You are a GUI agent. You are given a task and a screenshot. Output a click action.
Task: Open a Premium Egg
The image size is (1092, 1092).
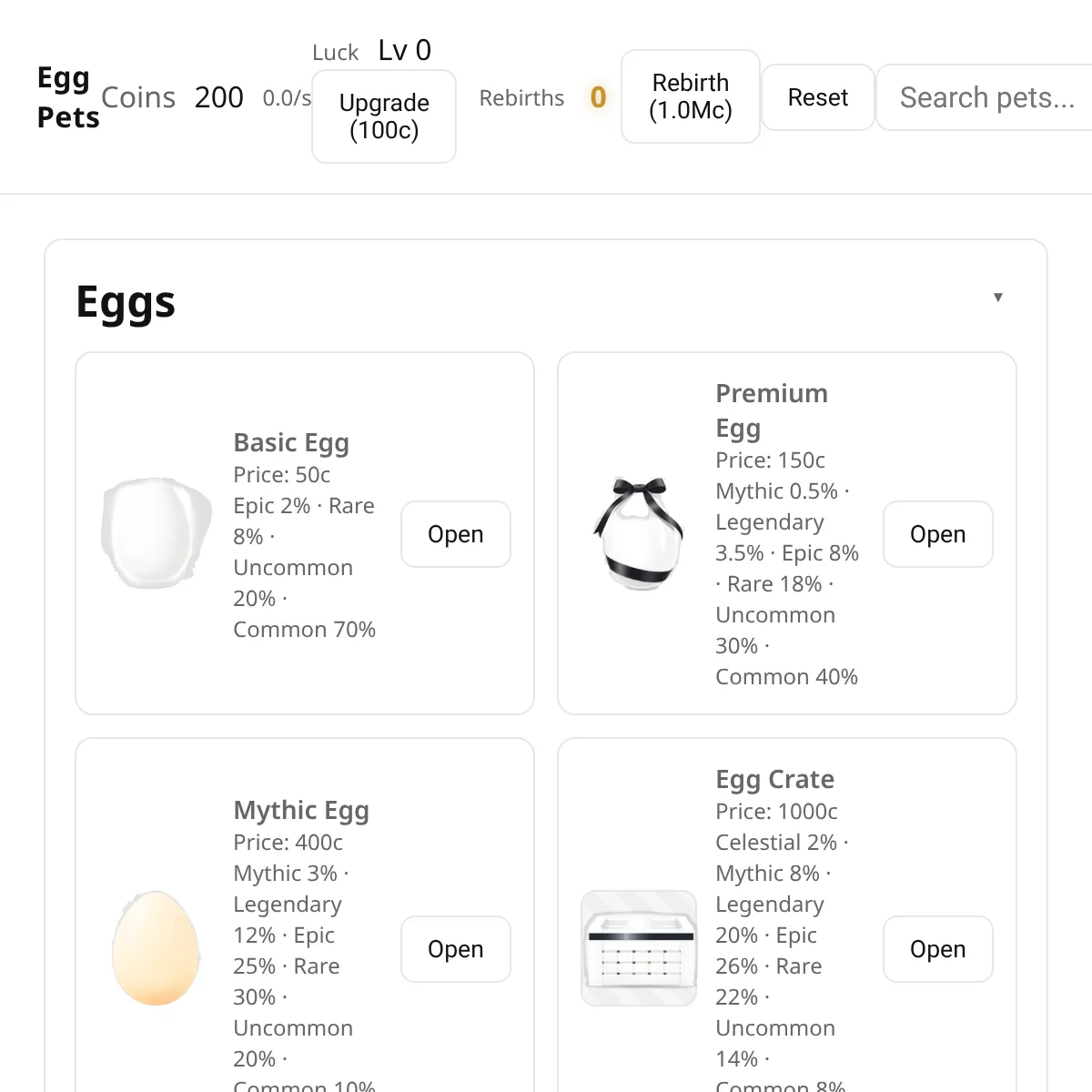click(937, 534)
